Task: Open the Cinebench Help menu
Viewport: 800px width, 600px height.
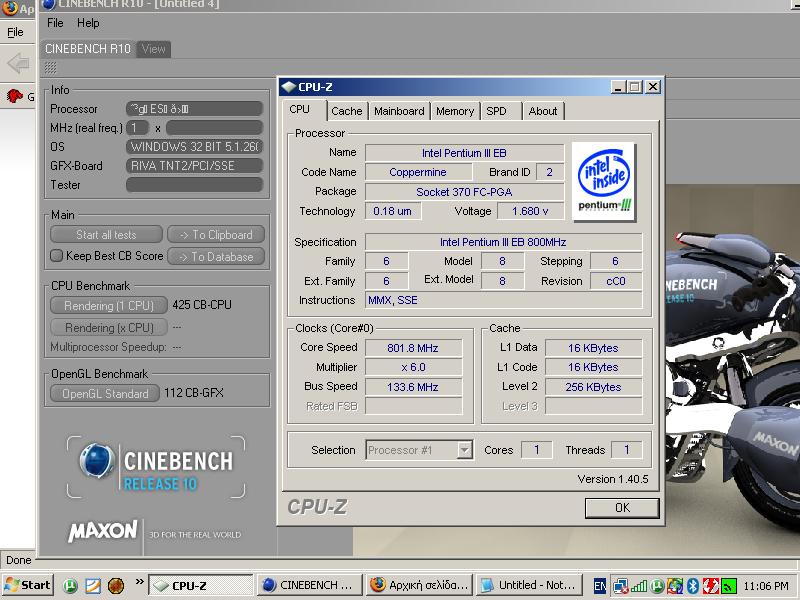Action: (x=88, y=23)
